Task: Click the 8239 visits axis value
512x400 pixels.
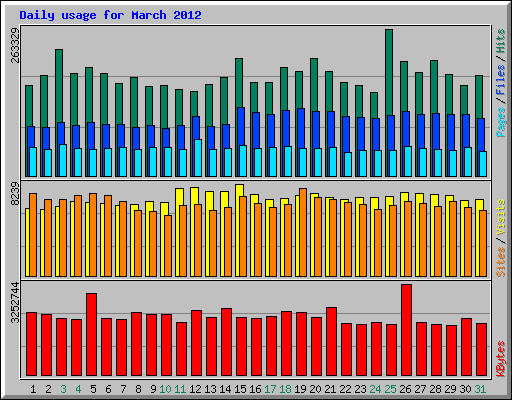Action: [x=15, y=194]
